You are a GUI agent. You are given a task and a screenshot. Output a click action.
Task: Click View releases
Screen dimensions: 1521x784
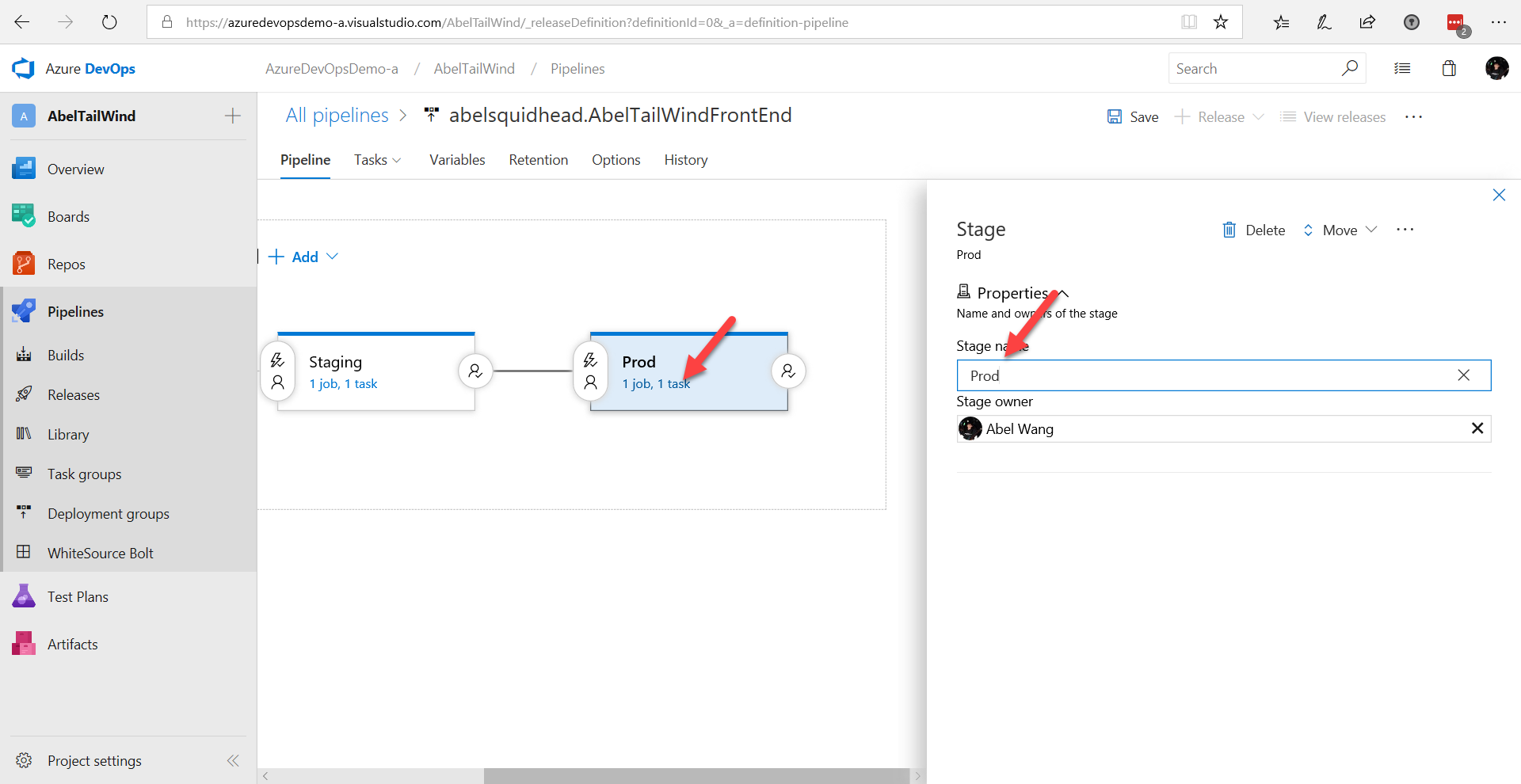1334,117
